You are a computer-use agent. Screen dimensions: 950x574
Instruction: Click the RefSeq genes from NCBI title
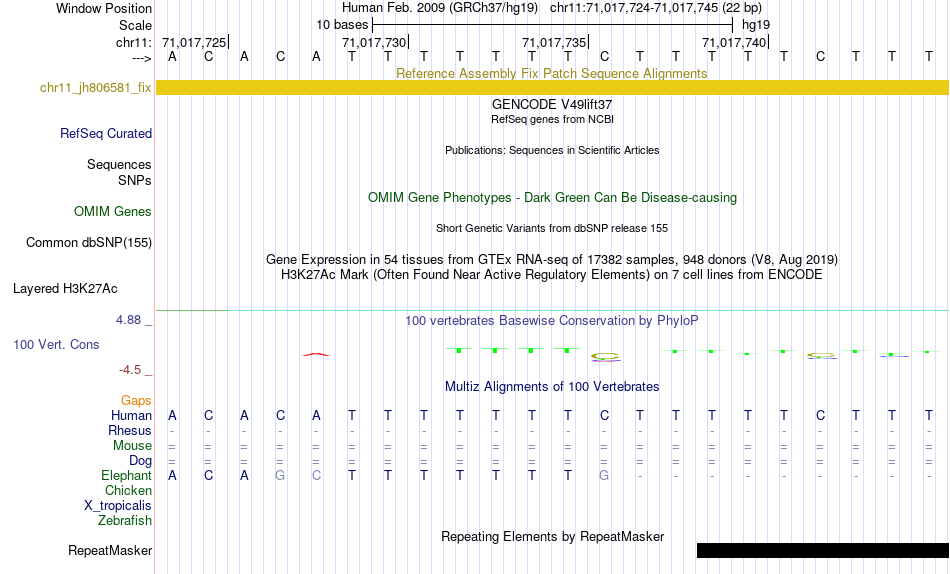(552, 119)
